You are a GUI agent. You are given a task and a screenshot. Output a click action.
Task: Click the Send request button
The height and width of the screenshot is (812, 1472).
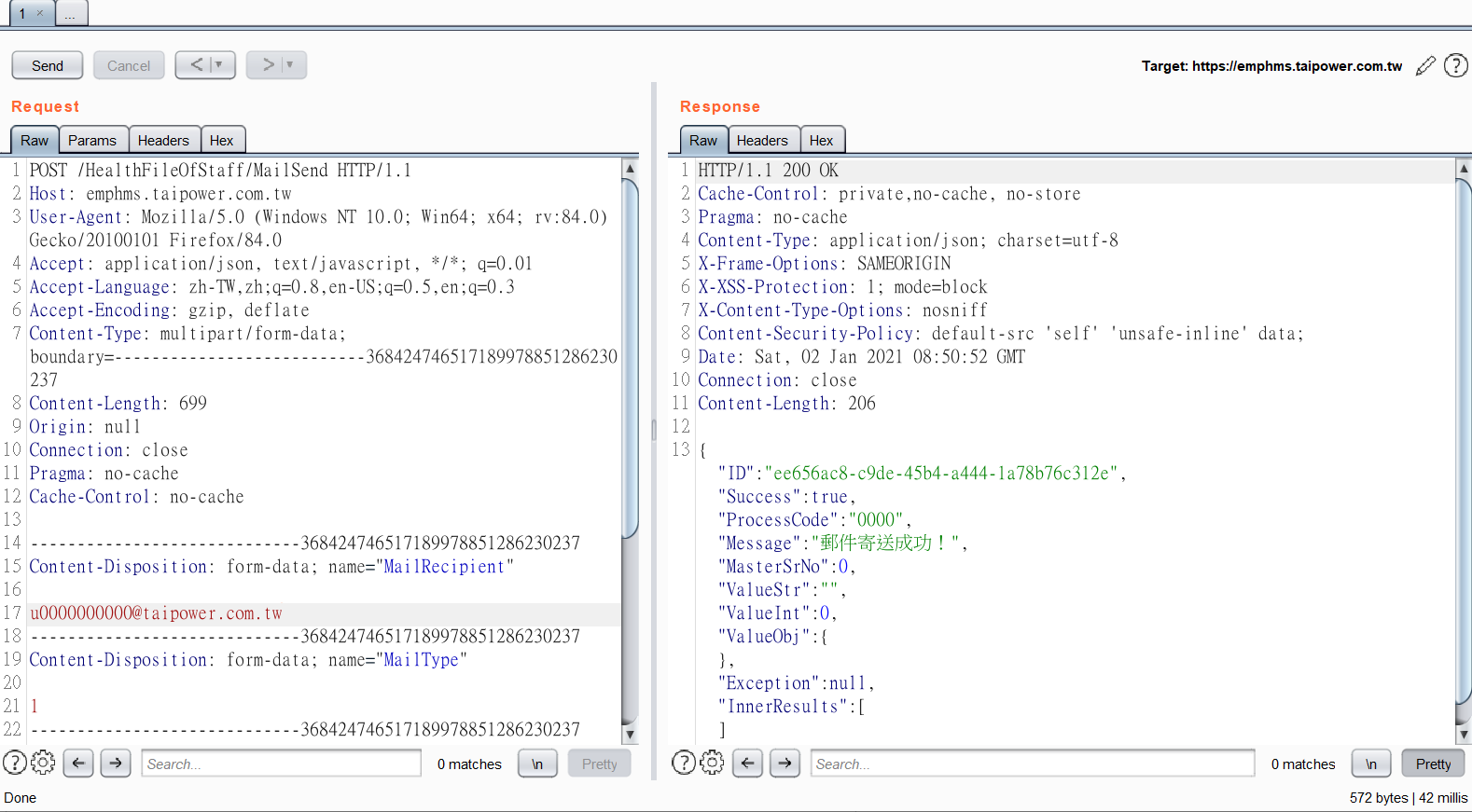(48, 65)
